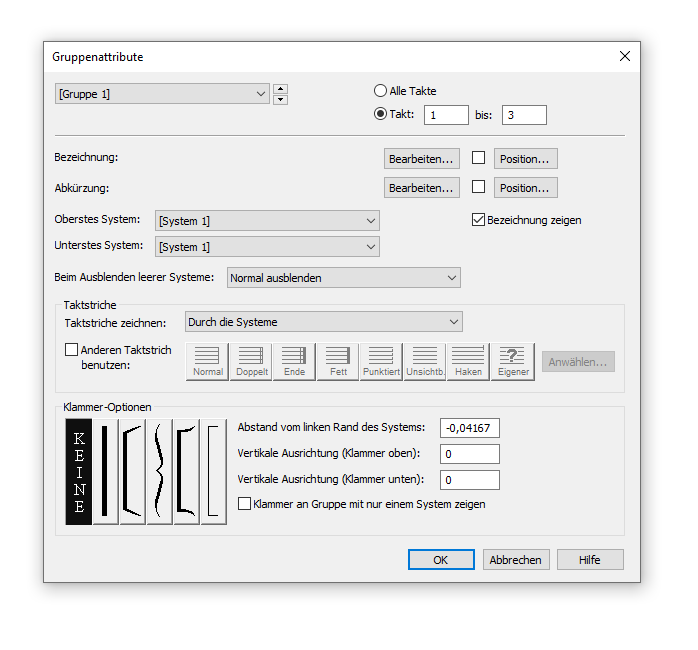Click Bearbeiten for Abkürzung
Screen dimensions: 698x650
pos(422,188)
